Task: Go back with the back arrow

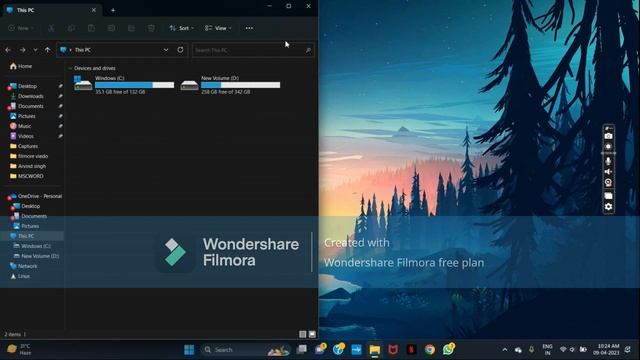Action: (x=8, y=50)
